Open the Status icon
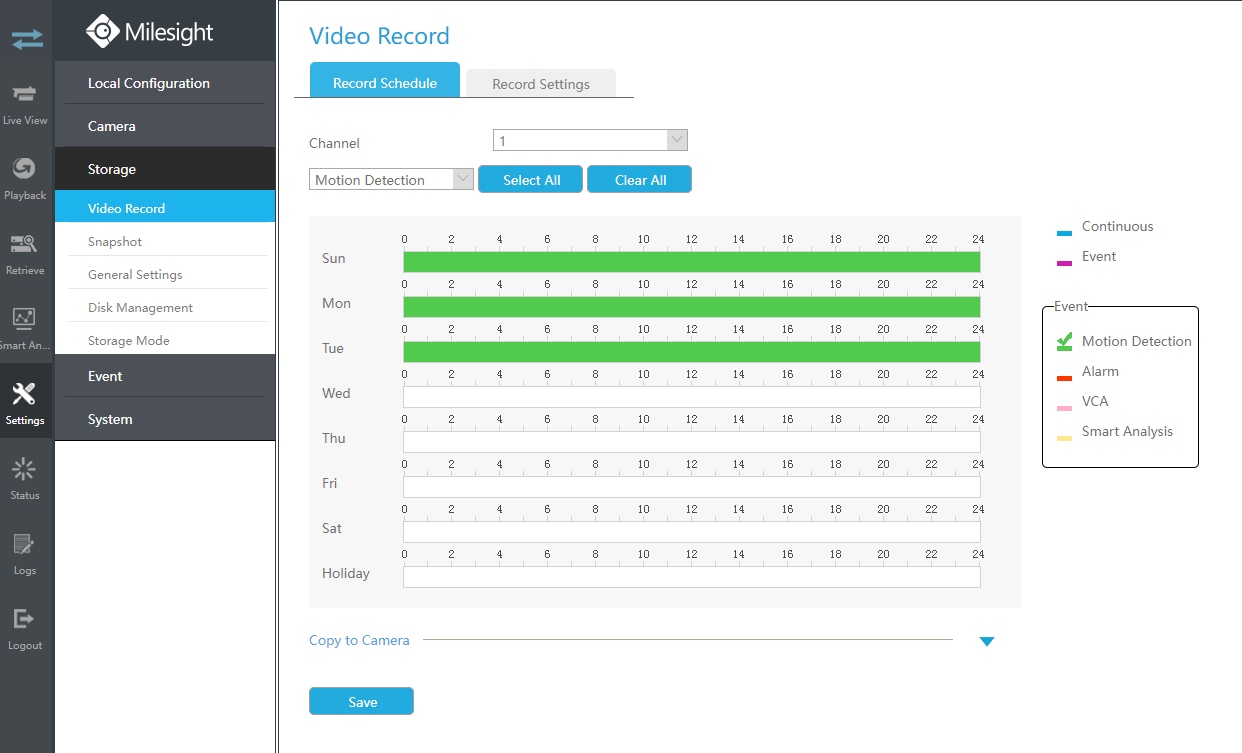This screenshot has width=1242, height=753. tap(25, 469)
